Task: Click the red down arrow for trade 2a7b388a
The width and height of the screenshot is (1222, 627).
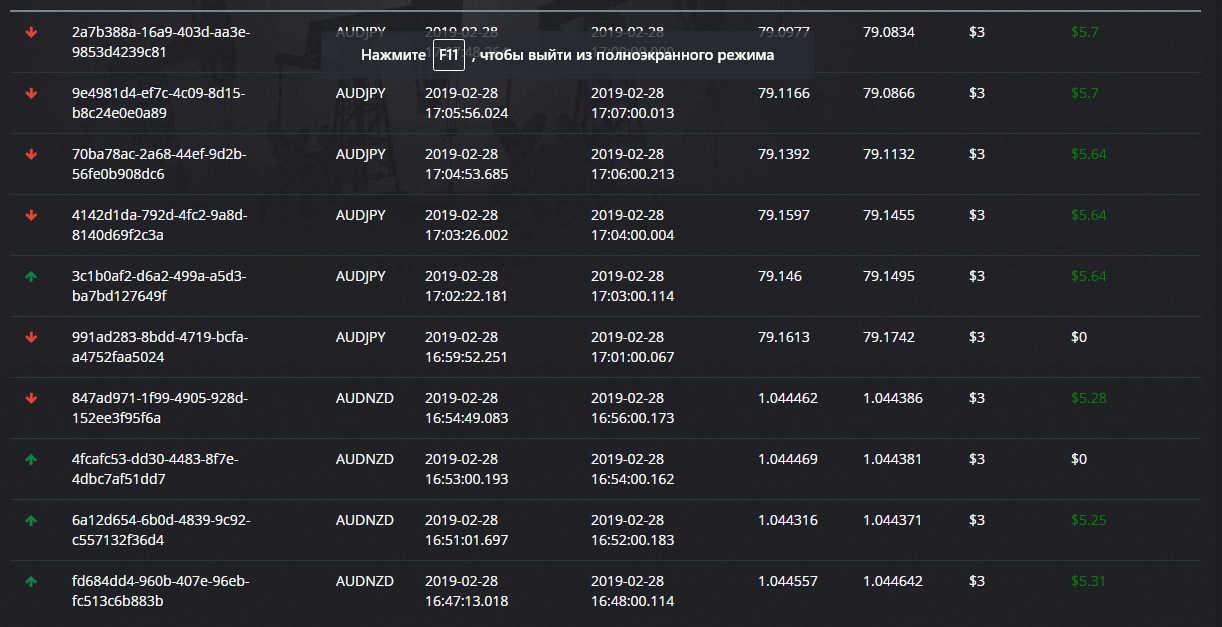Action: (31, 33)
